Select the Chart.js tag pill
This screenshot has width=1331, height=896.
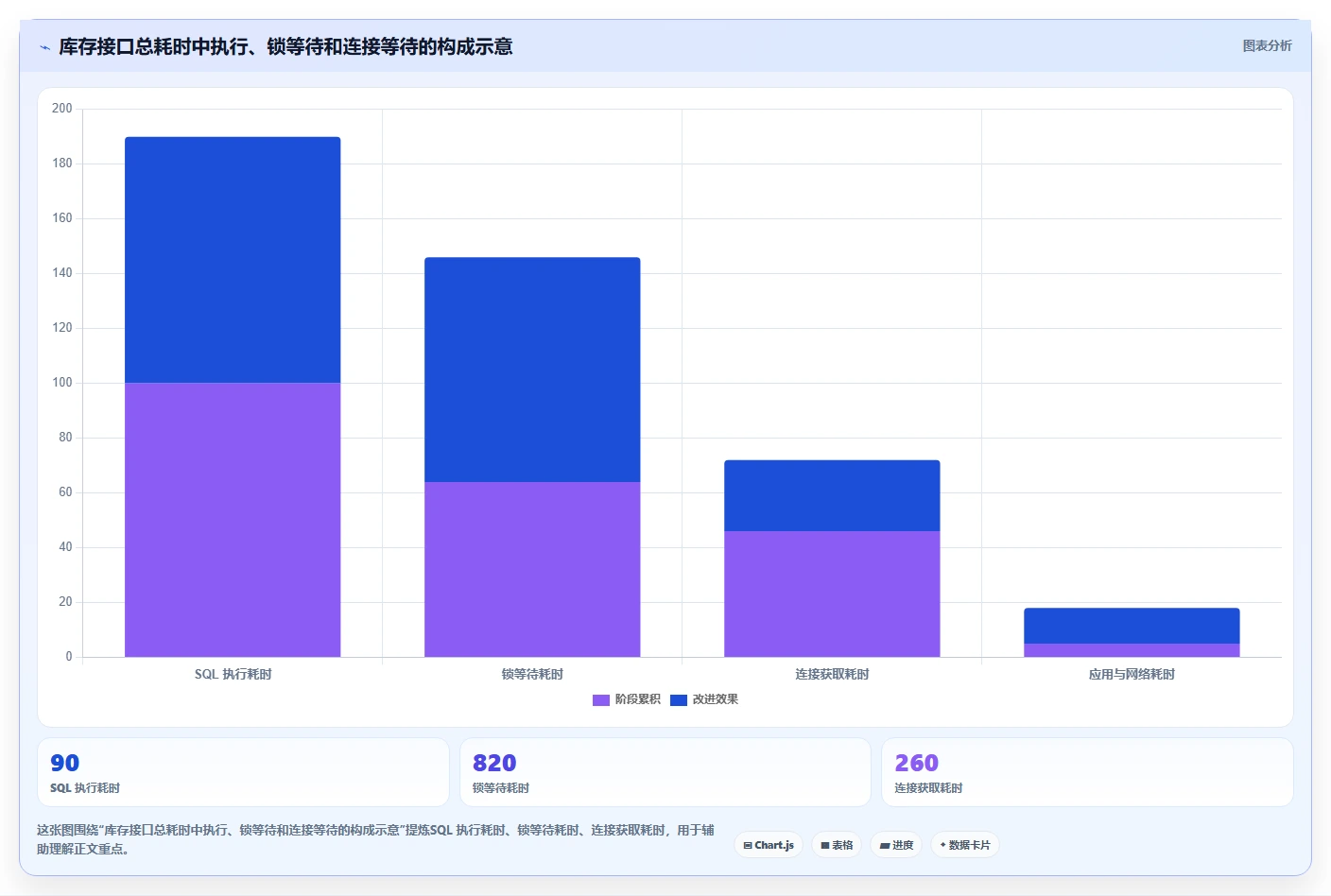point(769,845)
